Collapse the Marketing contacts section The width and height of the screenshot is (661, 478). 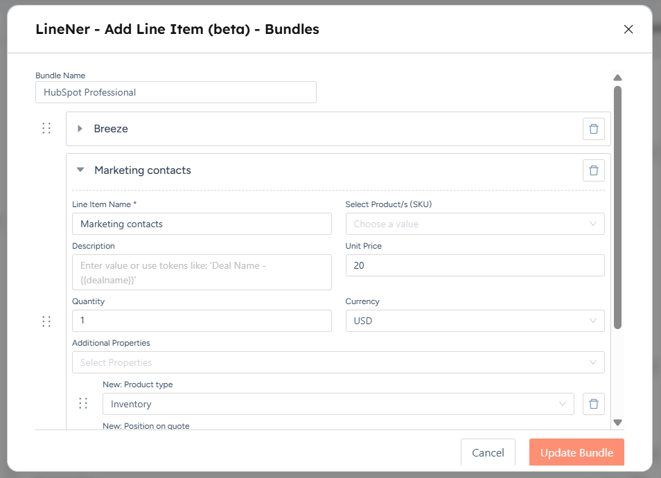(x=80, y=170)
